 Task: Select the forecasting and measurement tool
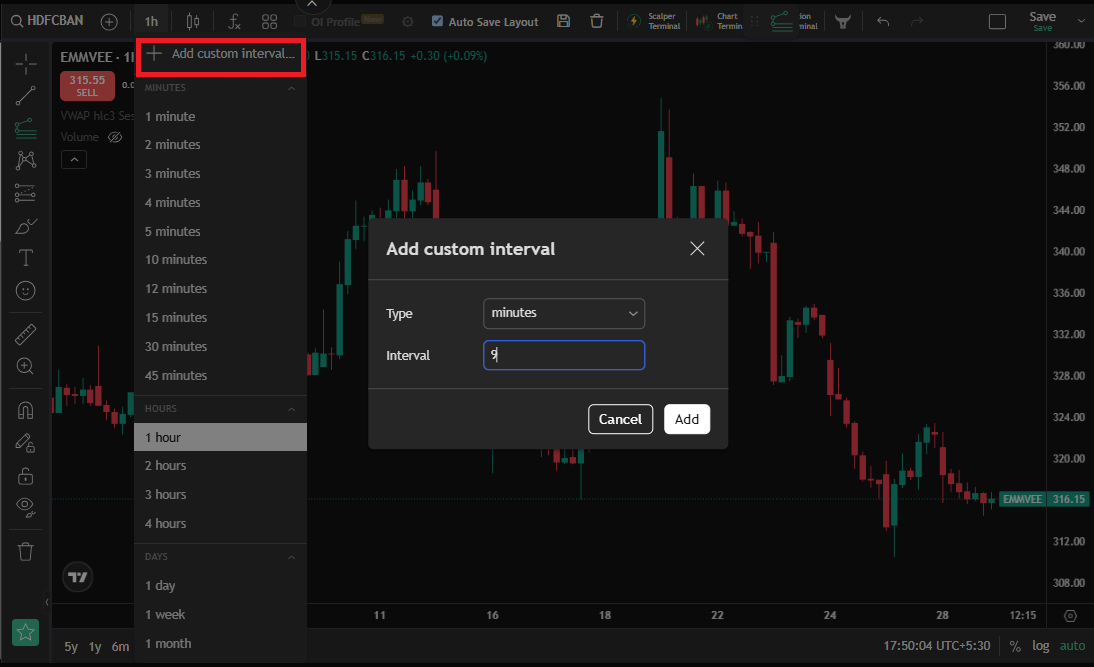(x=26, y=193)
